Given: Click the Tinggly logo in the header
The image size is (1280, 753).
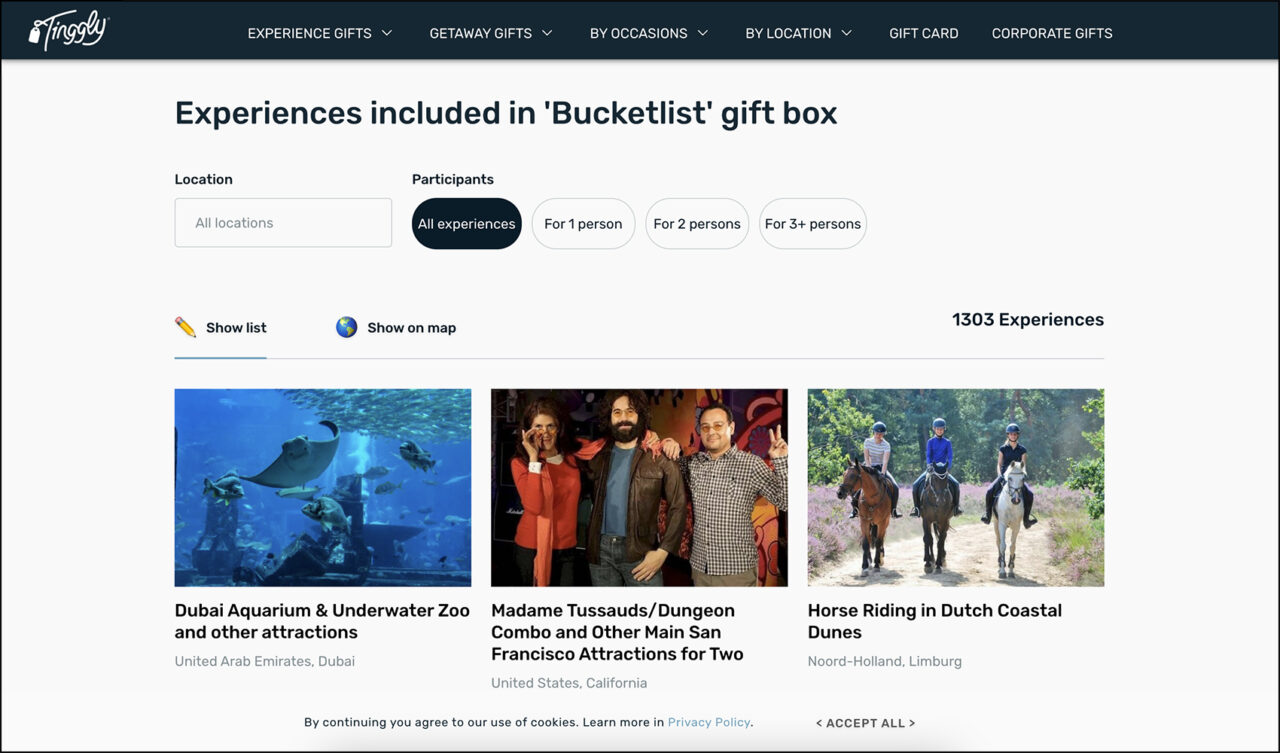Looking at the screenshot, I should pyautogui.click(x=67, y=30).
